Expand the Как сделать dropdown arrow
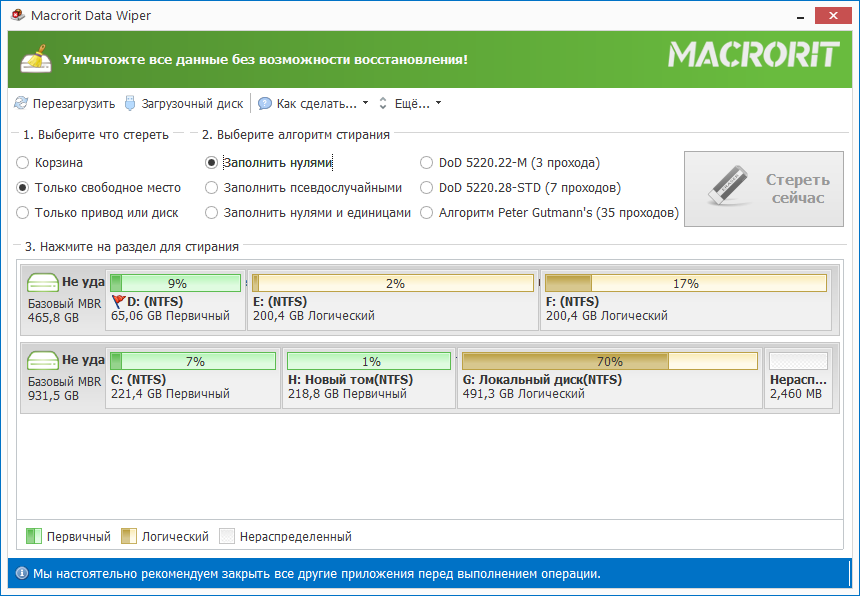 [365, 103]
